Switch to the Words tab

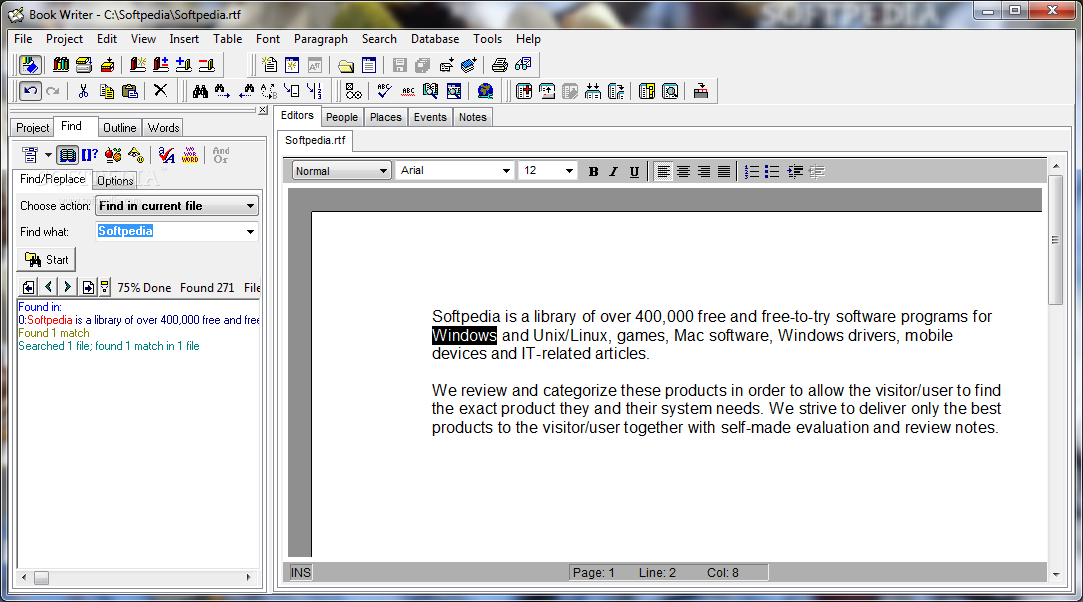tap(164, 128)
